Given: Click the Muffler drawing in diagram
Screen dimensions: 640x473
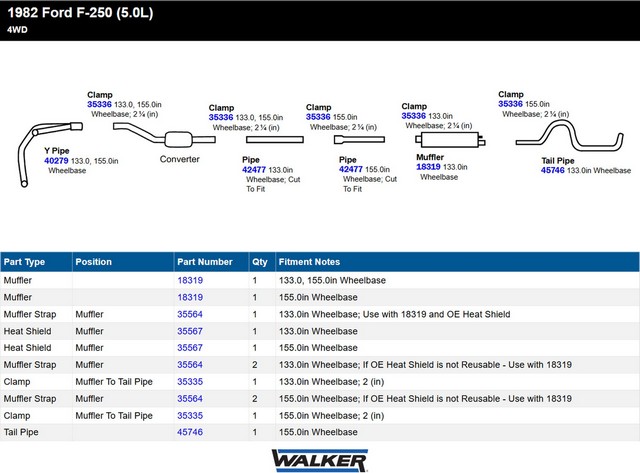Looking at the screenshot, I should (x=450, y=140).
